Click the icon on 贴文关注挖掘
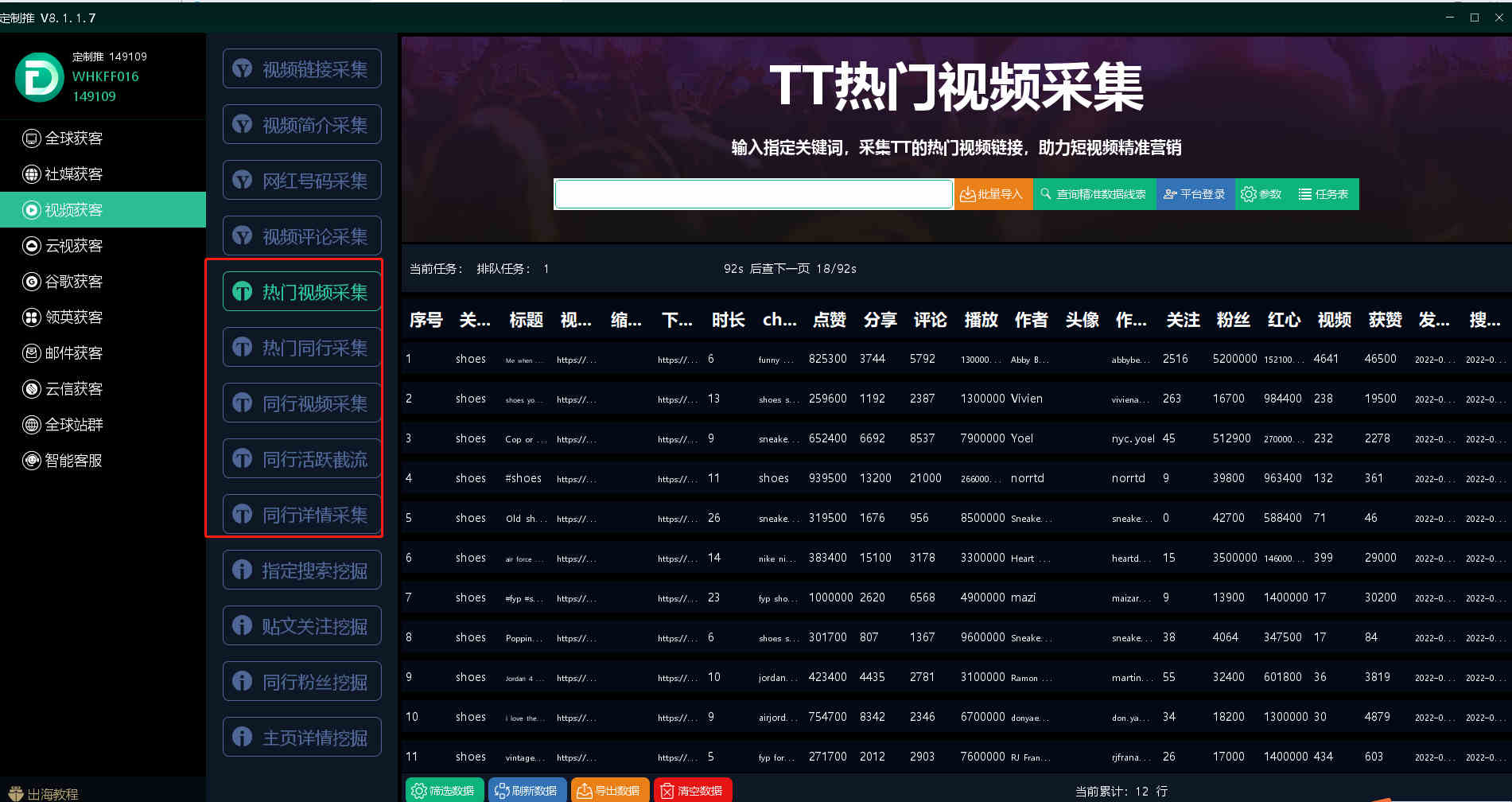1512x802 pixels. coord(243,626)
